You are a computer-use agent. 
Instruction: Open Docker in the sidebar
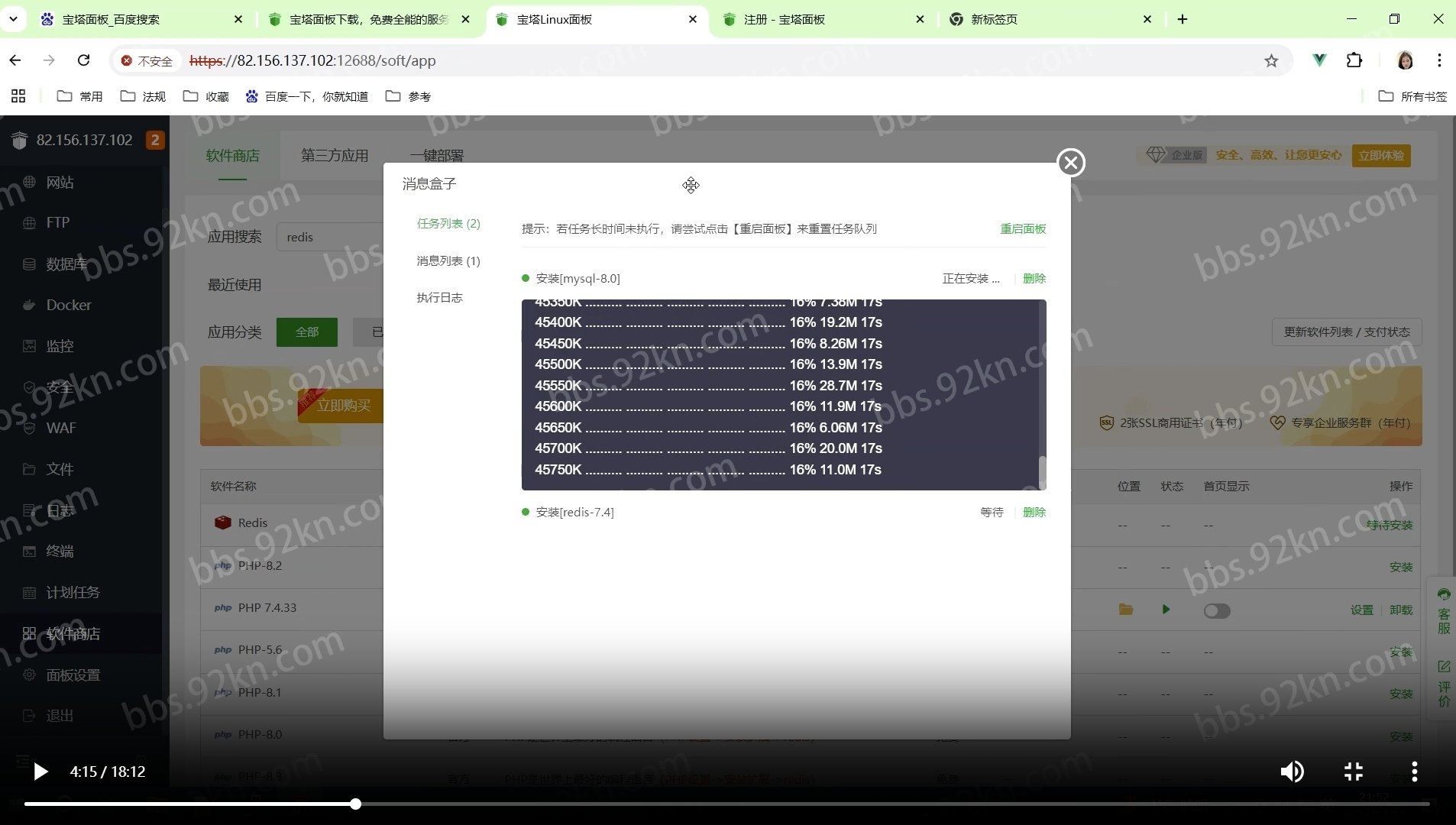tap(81, 305)
